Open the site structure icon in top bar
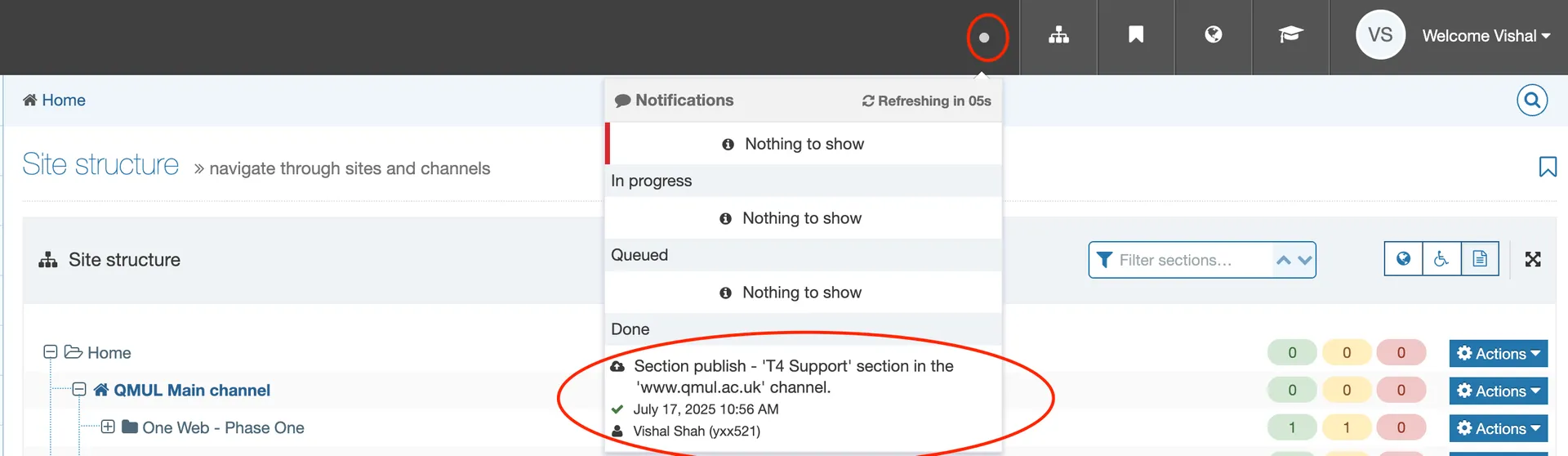Screen dimensions: 1568x456 tap(1058, 35)
